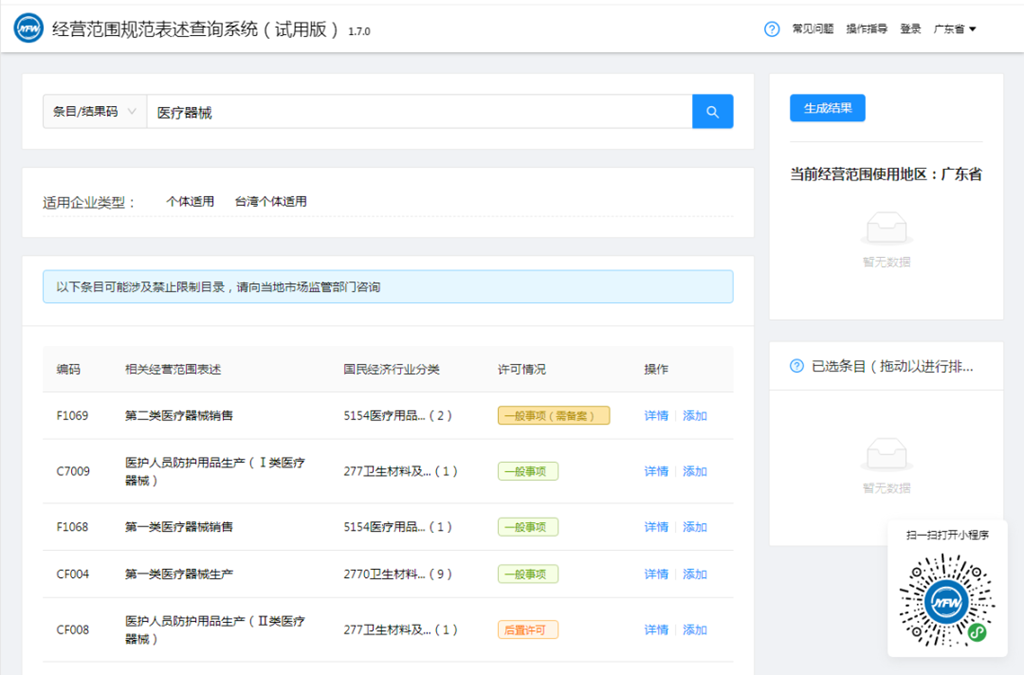The image size is (1024, 675).
Task: Click the 相关经营范围表述 column header
Action: pos(173,369)
